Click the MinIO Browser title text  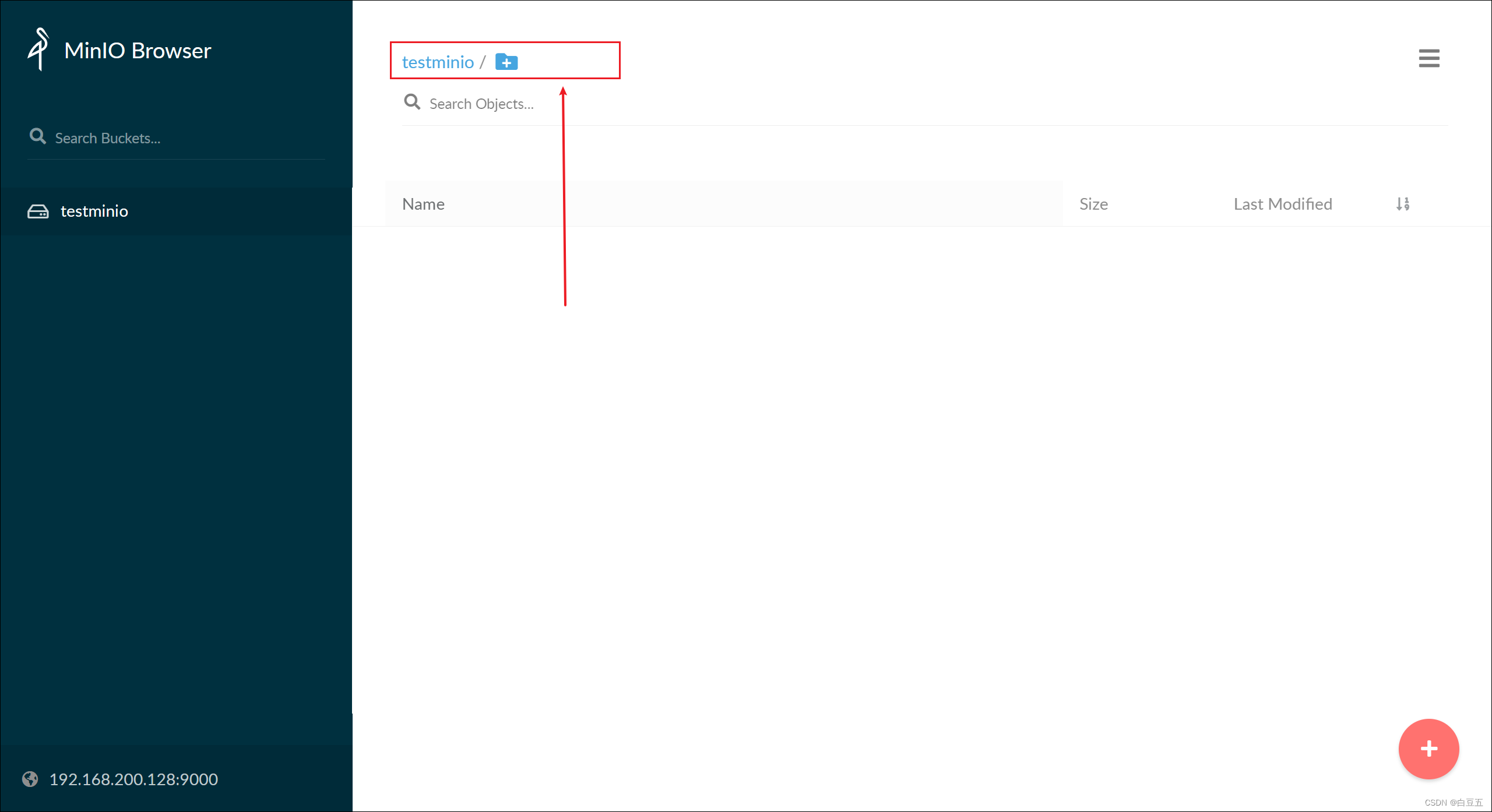point(138,51)
